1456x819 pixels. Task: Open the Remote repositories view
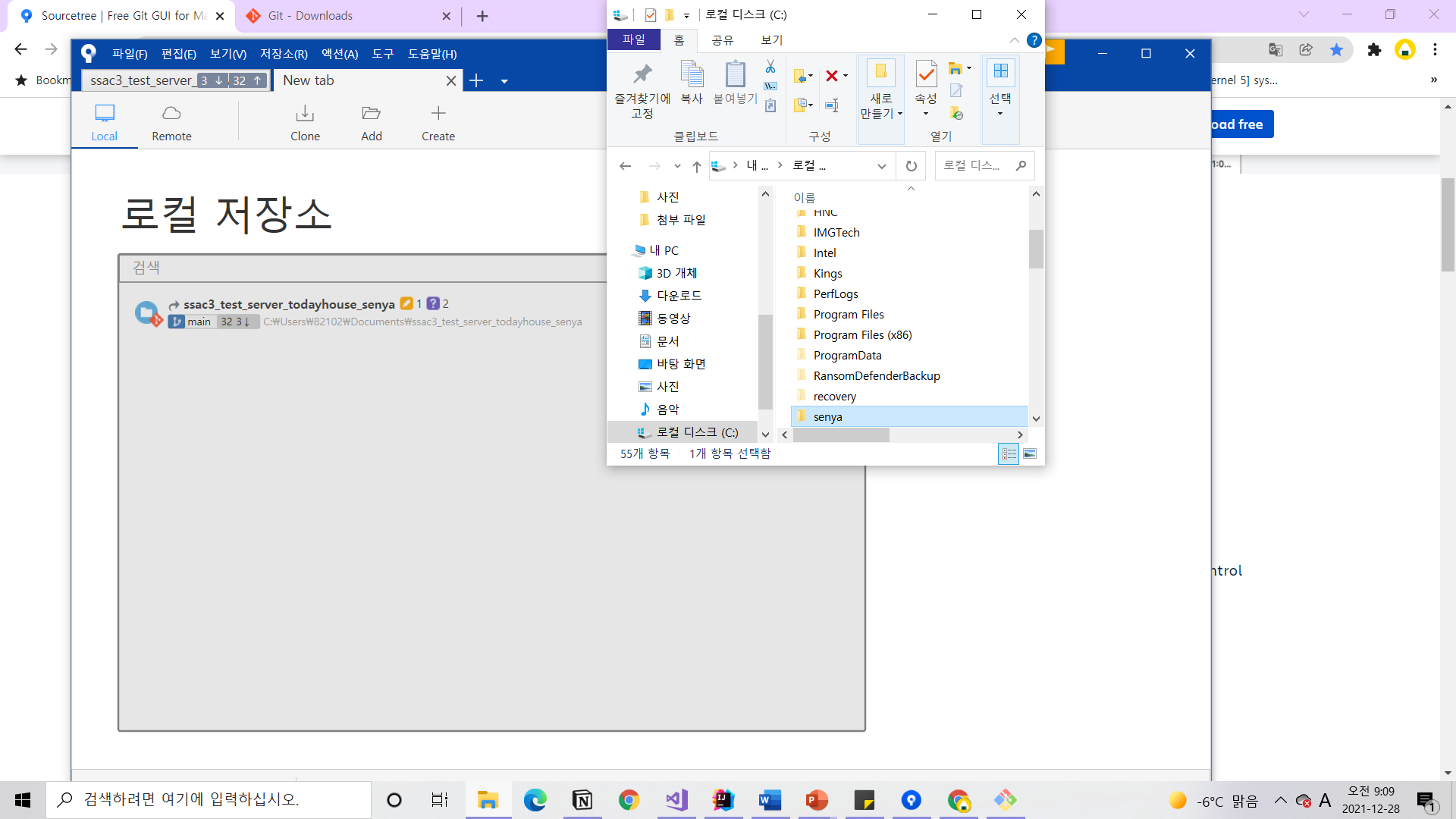pyautogui.click(x=171, y=122)
